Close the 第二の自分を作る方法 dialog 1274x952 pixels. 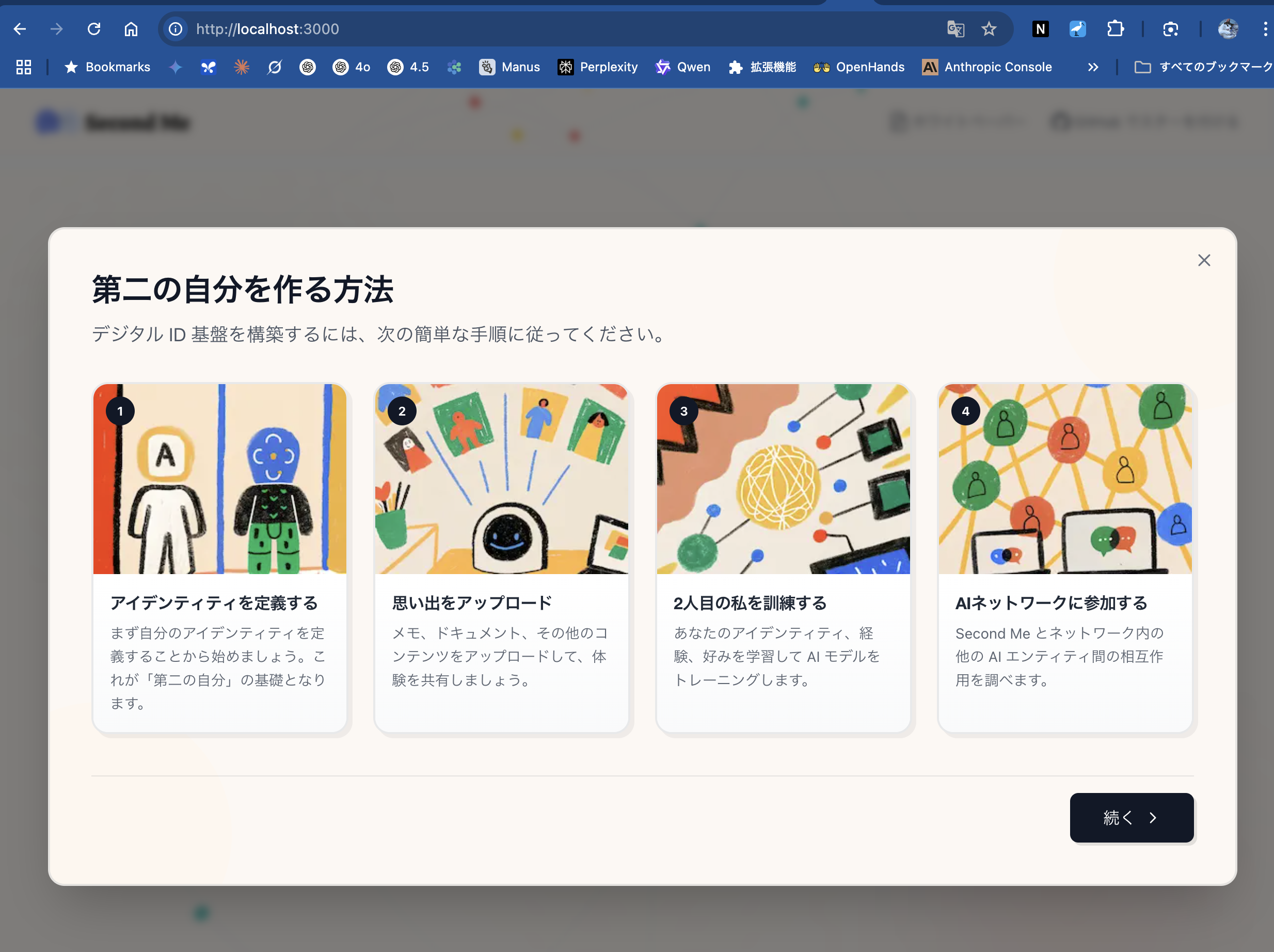[1204, 260]
